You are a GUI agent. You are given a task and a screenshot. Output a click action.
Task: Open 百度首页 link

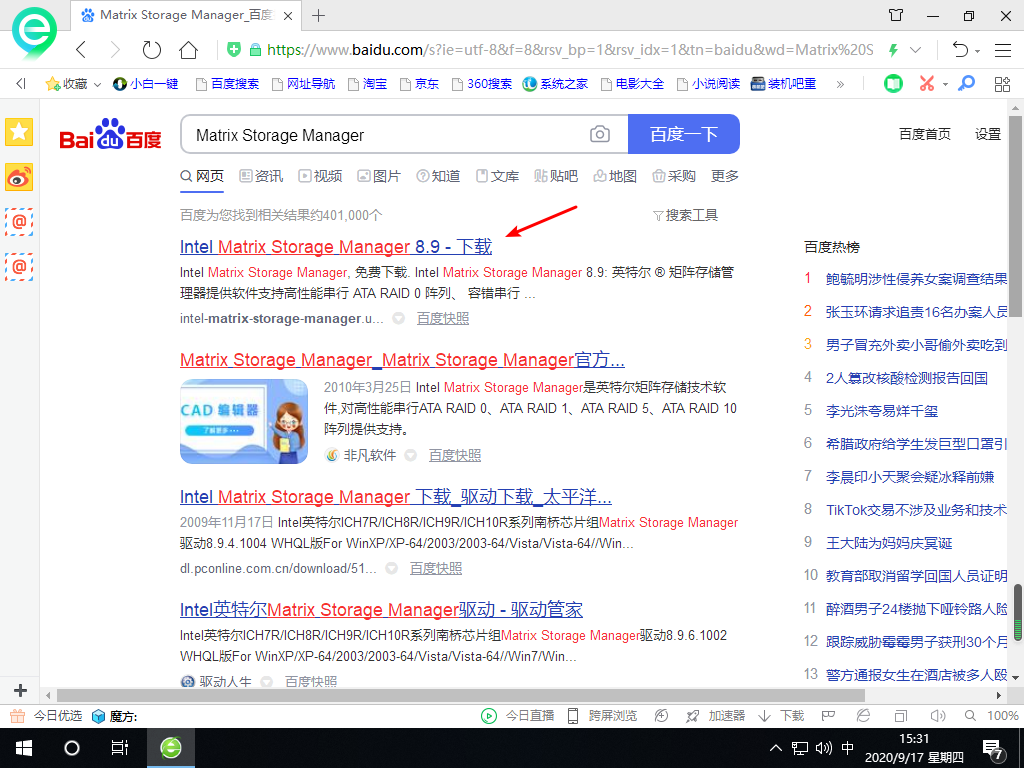925,134
